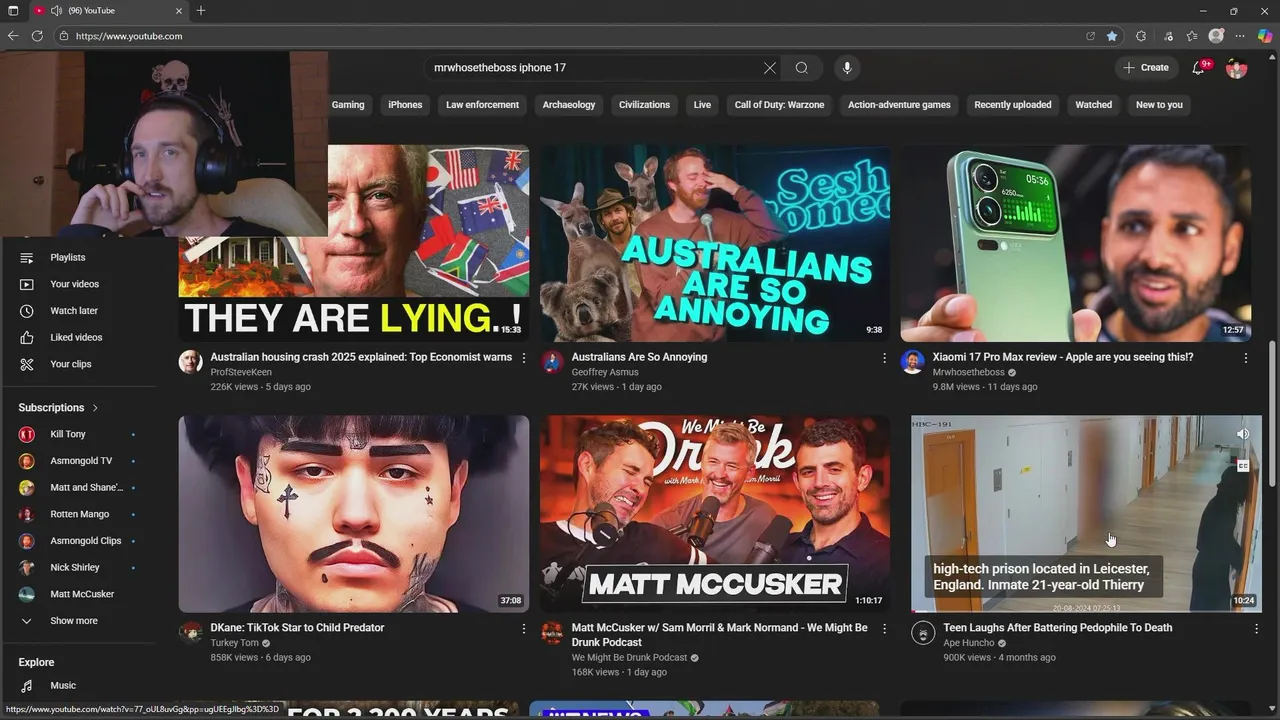This screenshot has height=720, width=1280.
Task: Open more options for Teen Laughs video
Action: 1257,629
